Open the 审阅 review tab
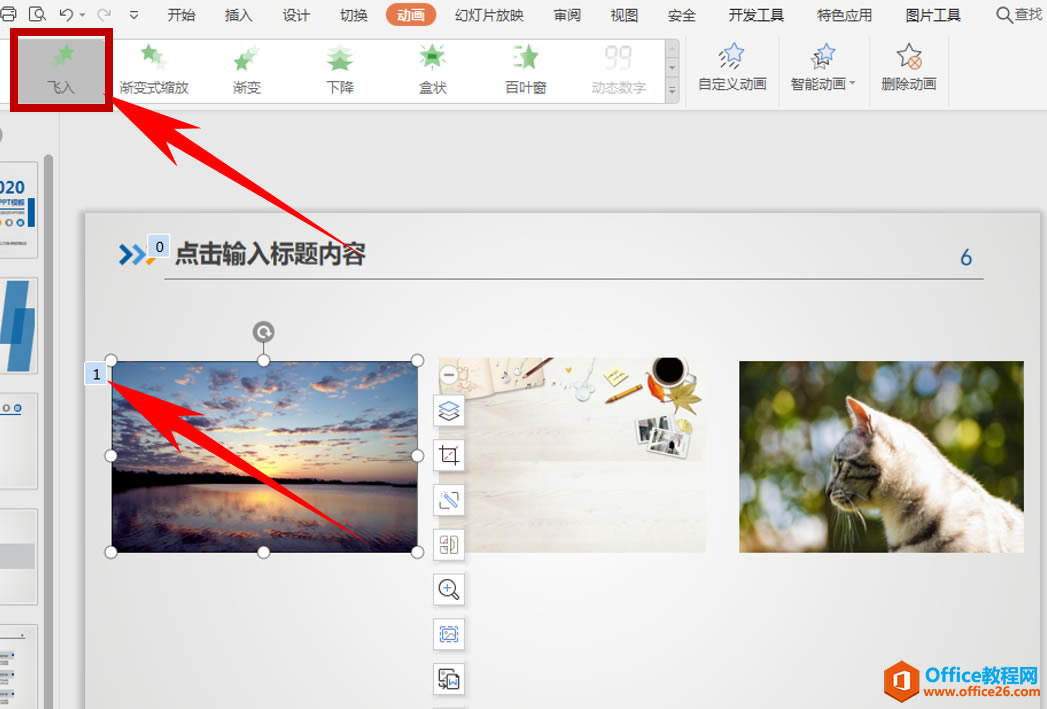 click(567, 15)
